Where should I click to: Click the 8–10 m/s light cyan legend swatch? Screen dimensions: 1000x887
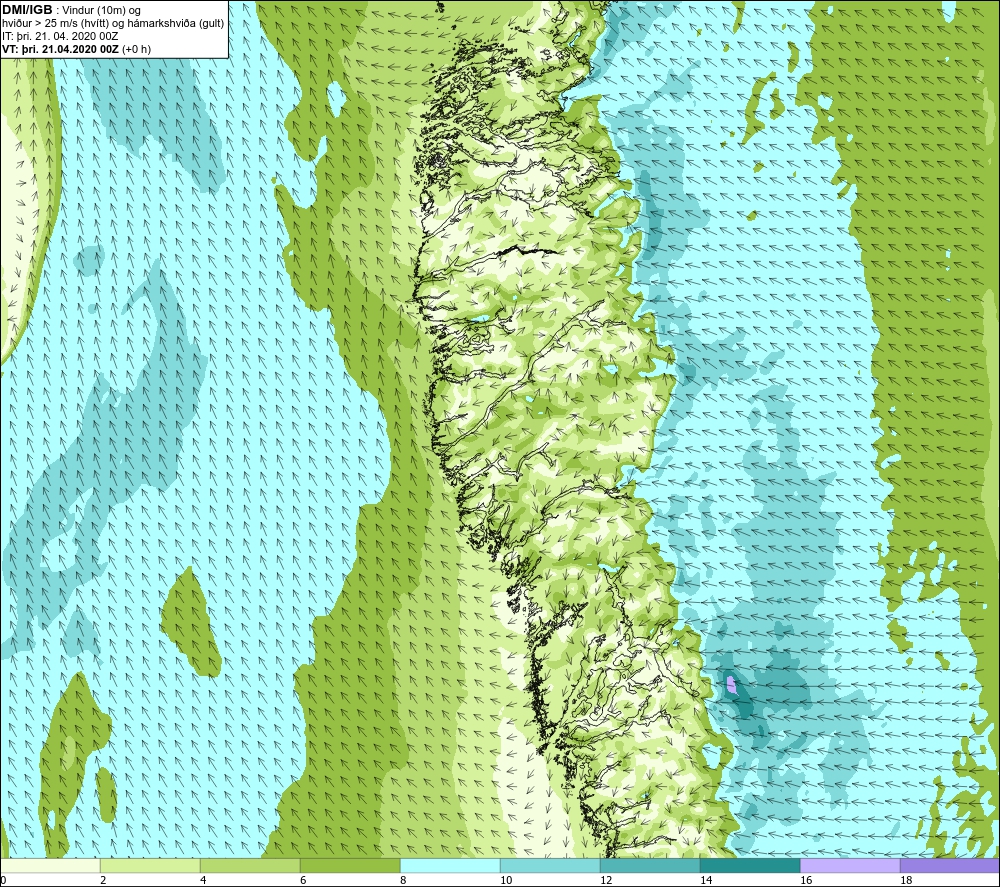[450, 865]
